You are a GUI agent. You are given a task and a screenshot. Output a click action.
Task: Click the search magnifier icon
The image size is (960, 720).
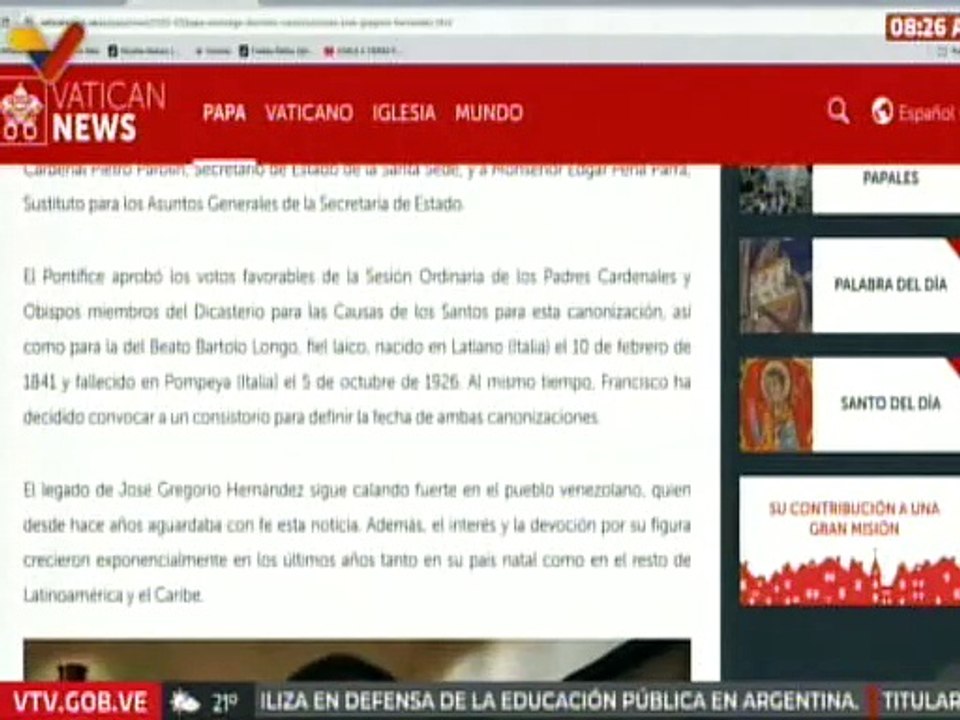838,111
